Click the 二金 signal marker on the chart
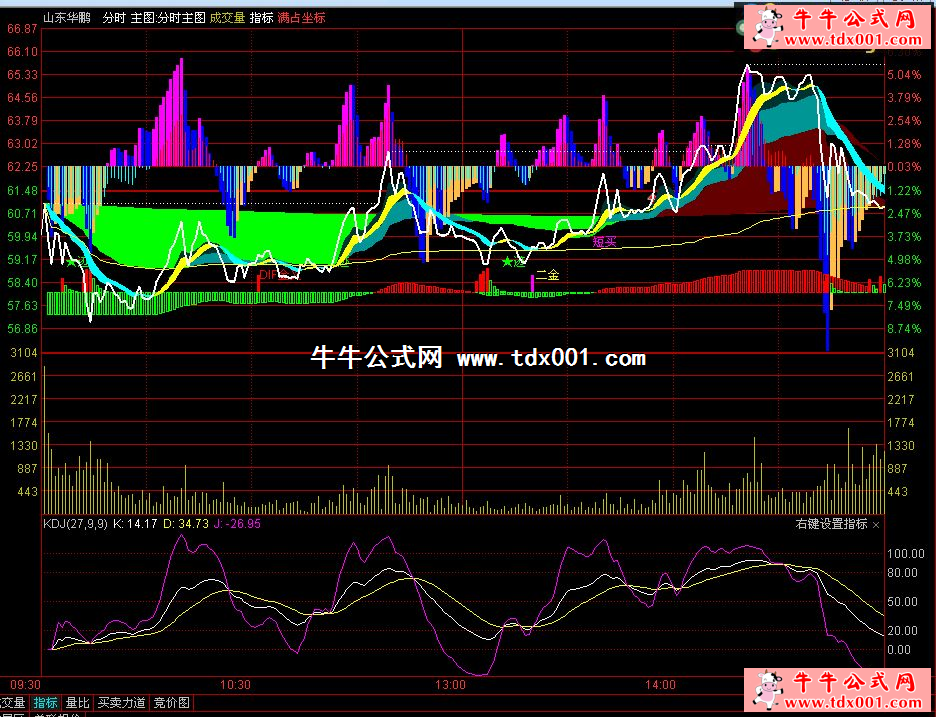The height and width of the screenshot is (717, 936). click(547, 275)
